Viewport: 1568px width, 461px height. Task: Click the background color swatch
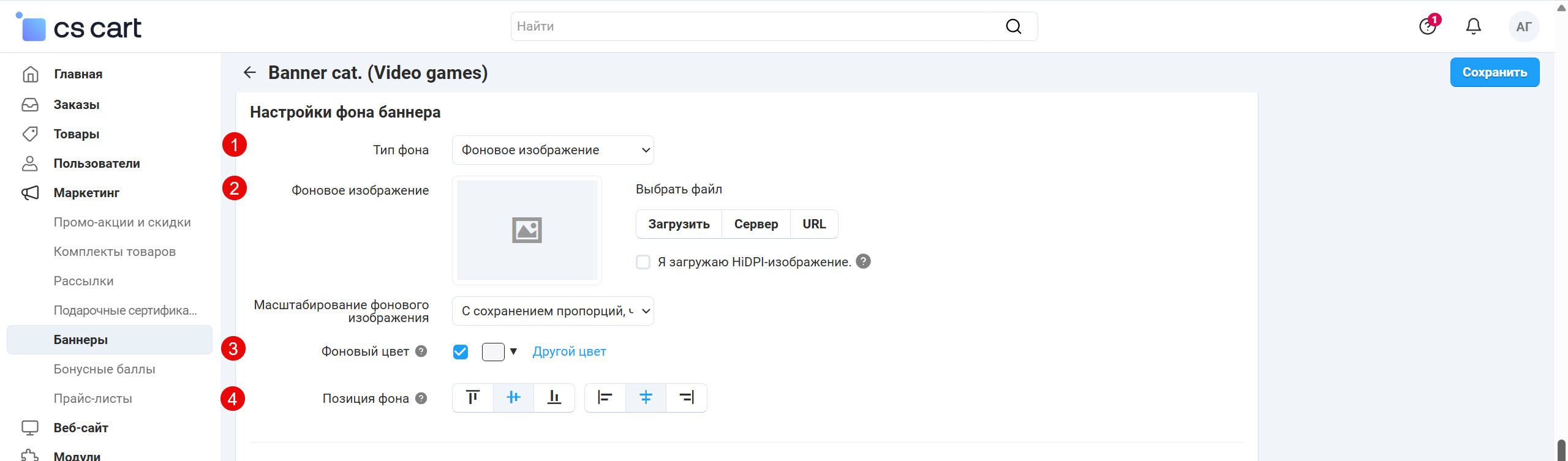(493, 352)
